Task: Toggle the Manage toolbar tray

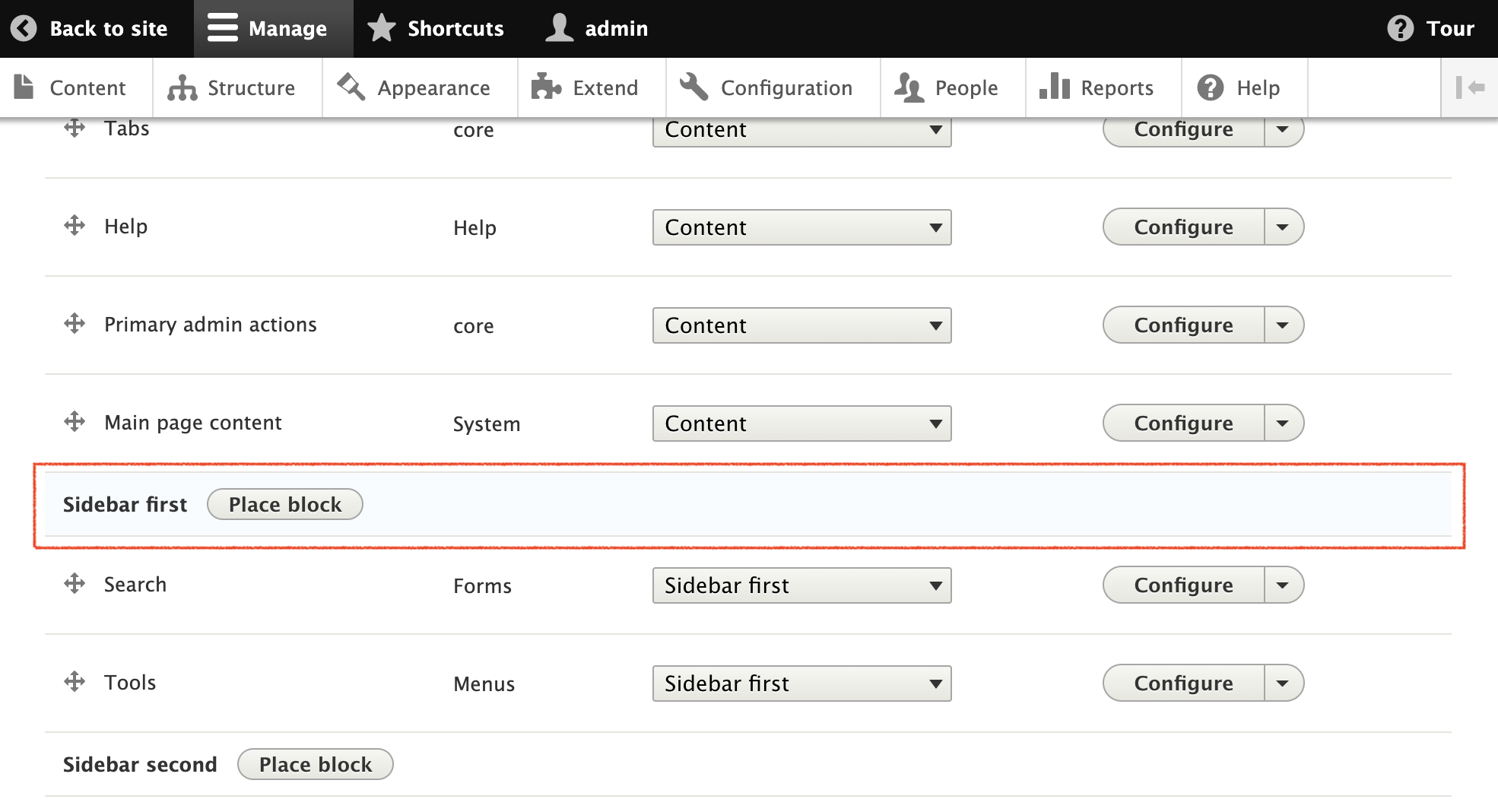Action: [x=268, y=29]
